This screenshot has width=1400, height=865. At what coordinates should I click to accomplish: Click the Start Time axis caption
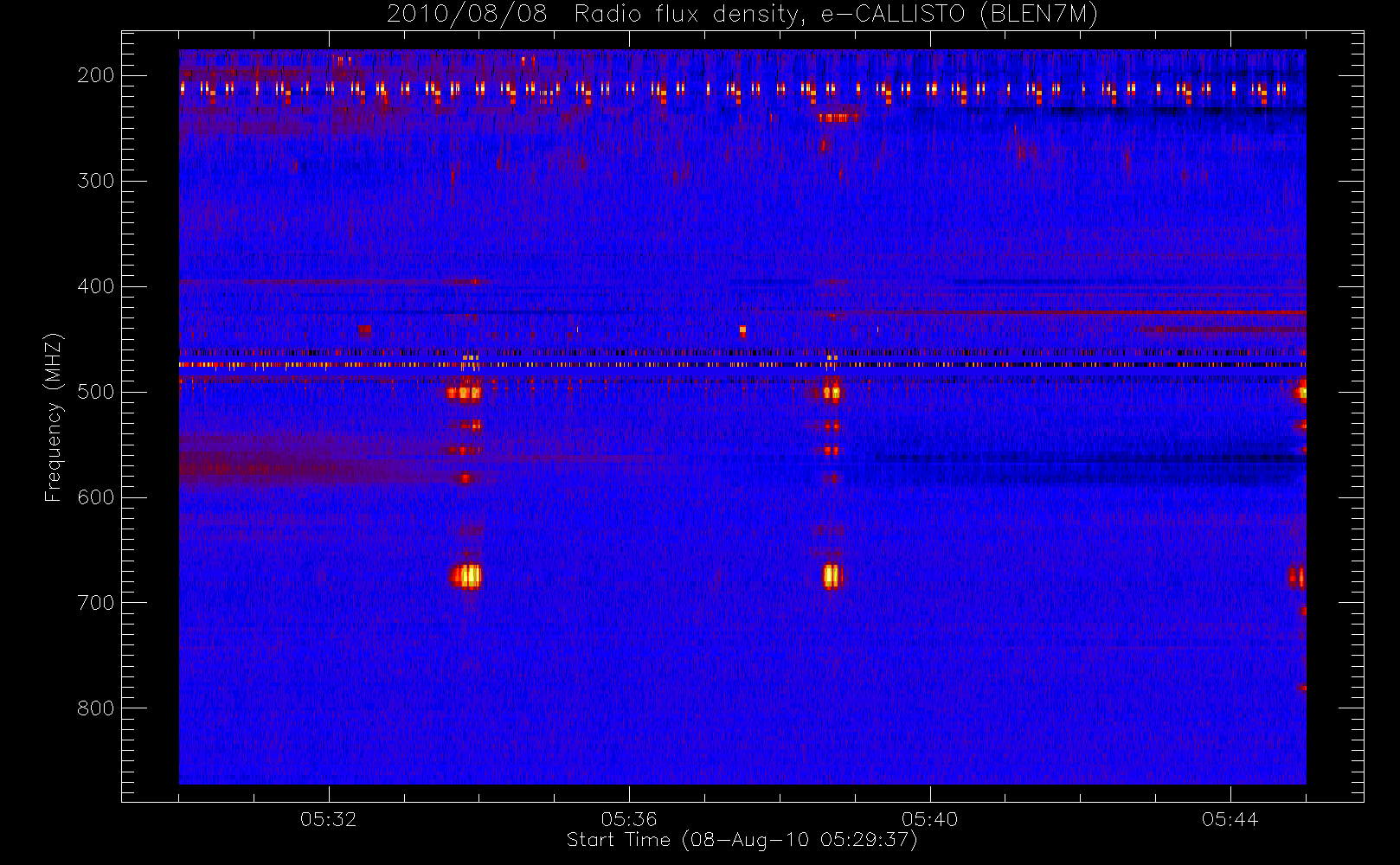pos(742,840)
